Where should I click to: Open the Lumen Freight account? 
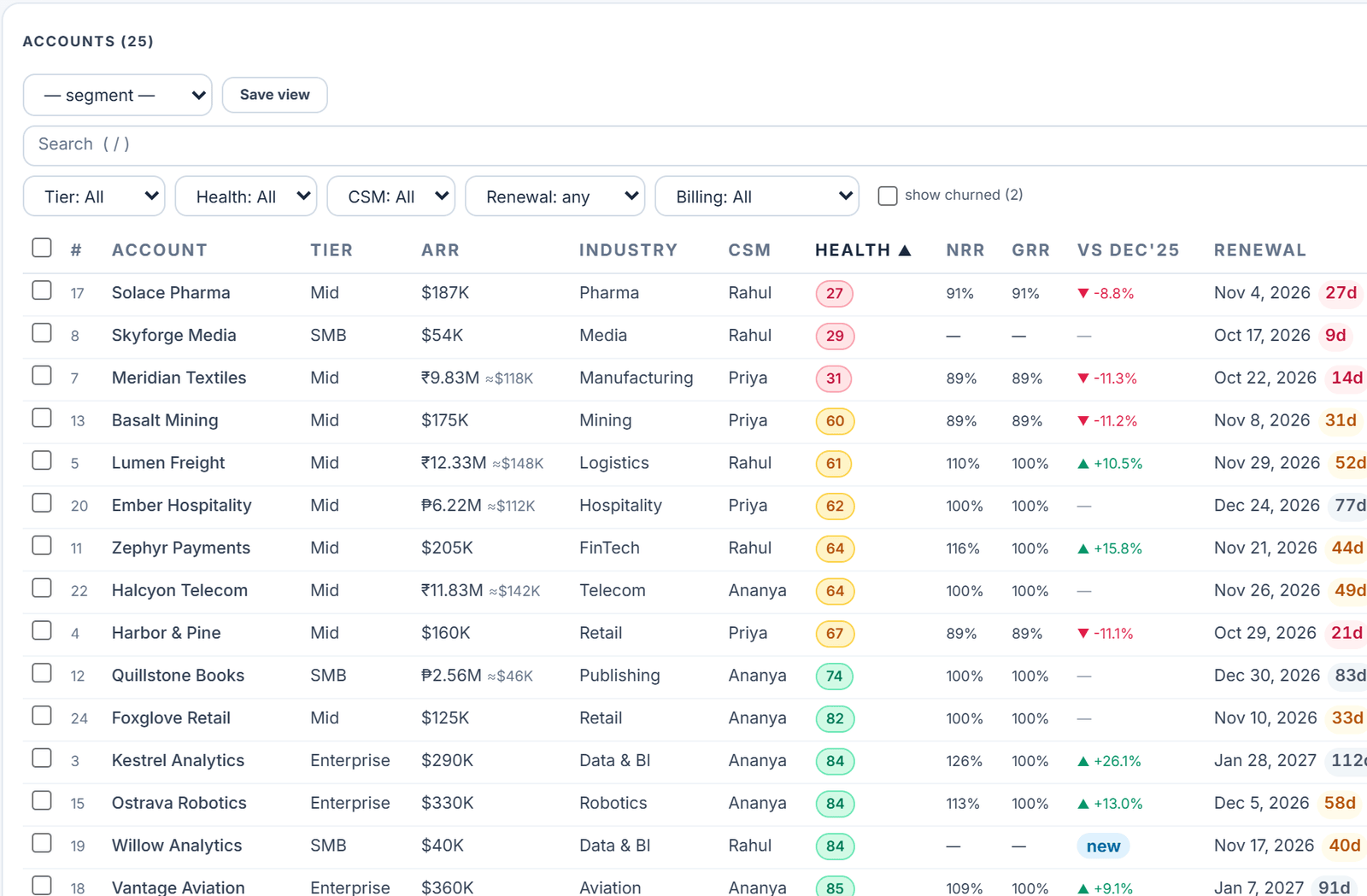coord(168,463)
